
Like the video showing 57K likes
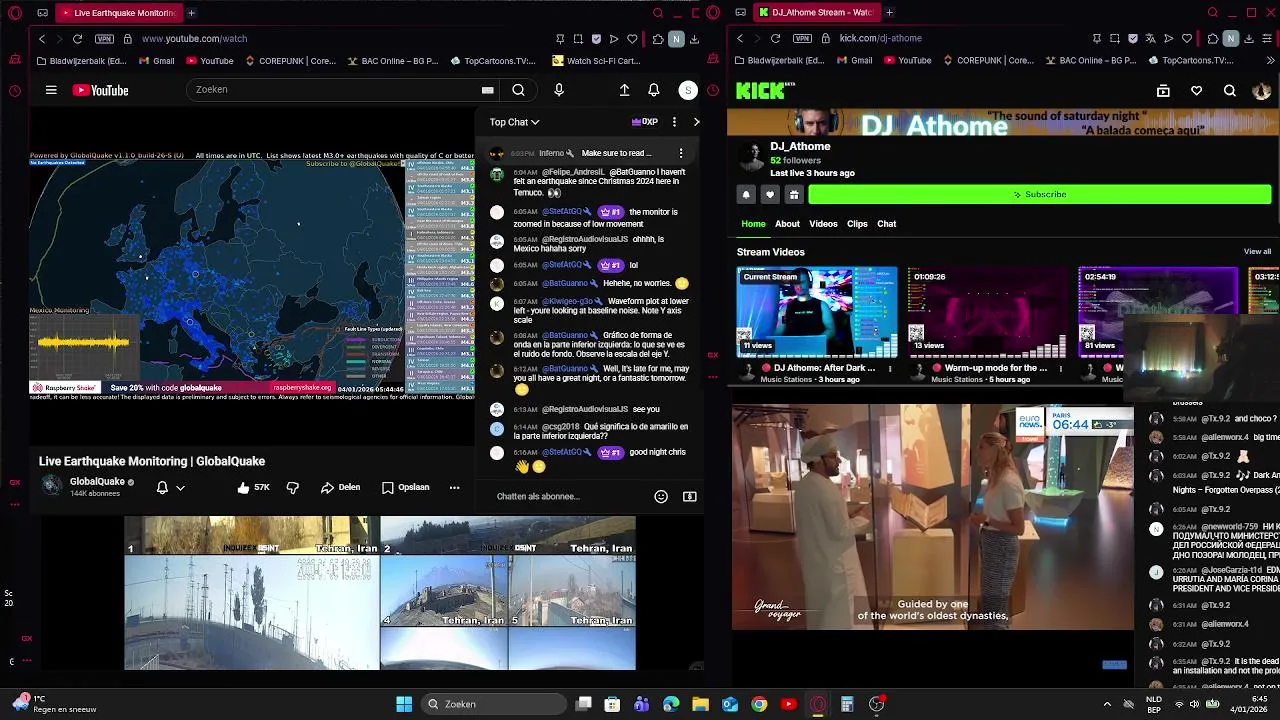253,487
